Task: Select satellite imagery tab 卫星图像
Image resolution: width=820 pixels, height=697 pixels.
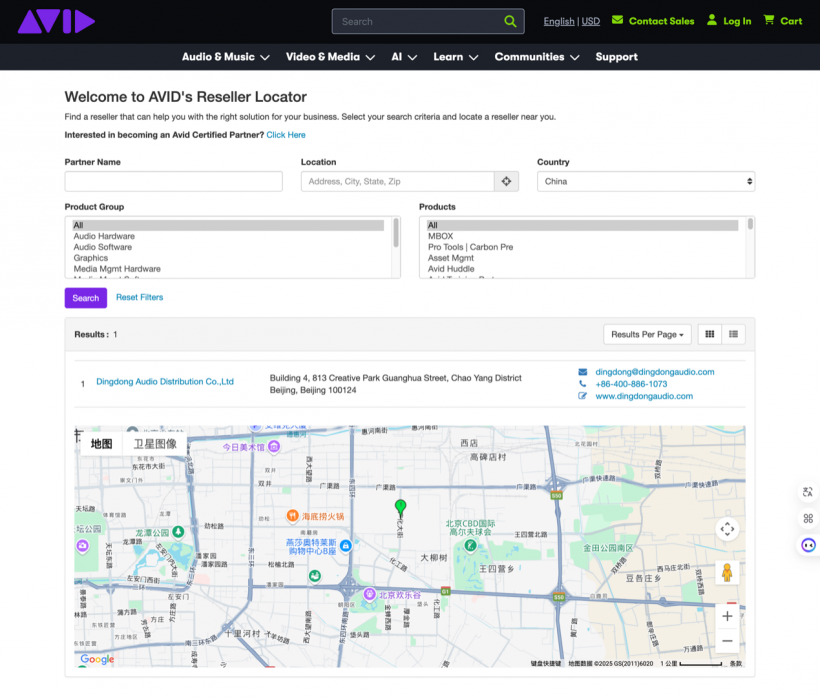Action: coord(155,444)
